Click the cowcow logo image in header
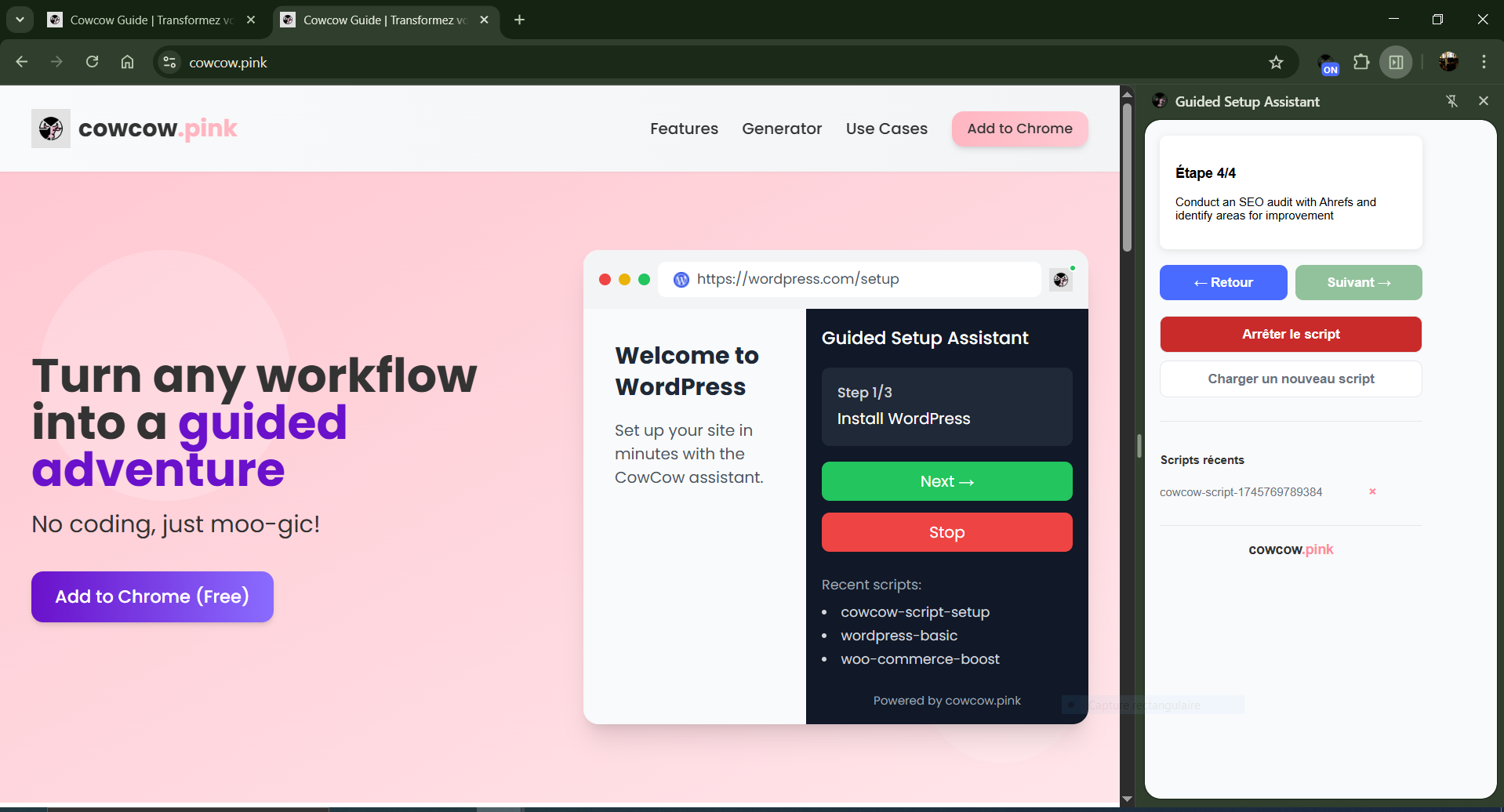Screen dimensions: 1504x812 (51, 129)
